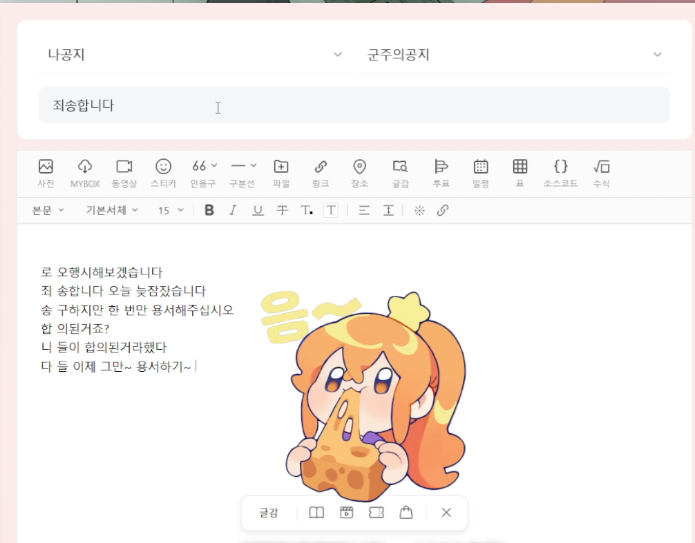Open the 스티커 sticker picker
Viewport: 695px width, 543px height.
pyautogui.click(x=163, y=172)
